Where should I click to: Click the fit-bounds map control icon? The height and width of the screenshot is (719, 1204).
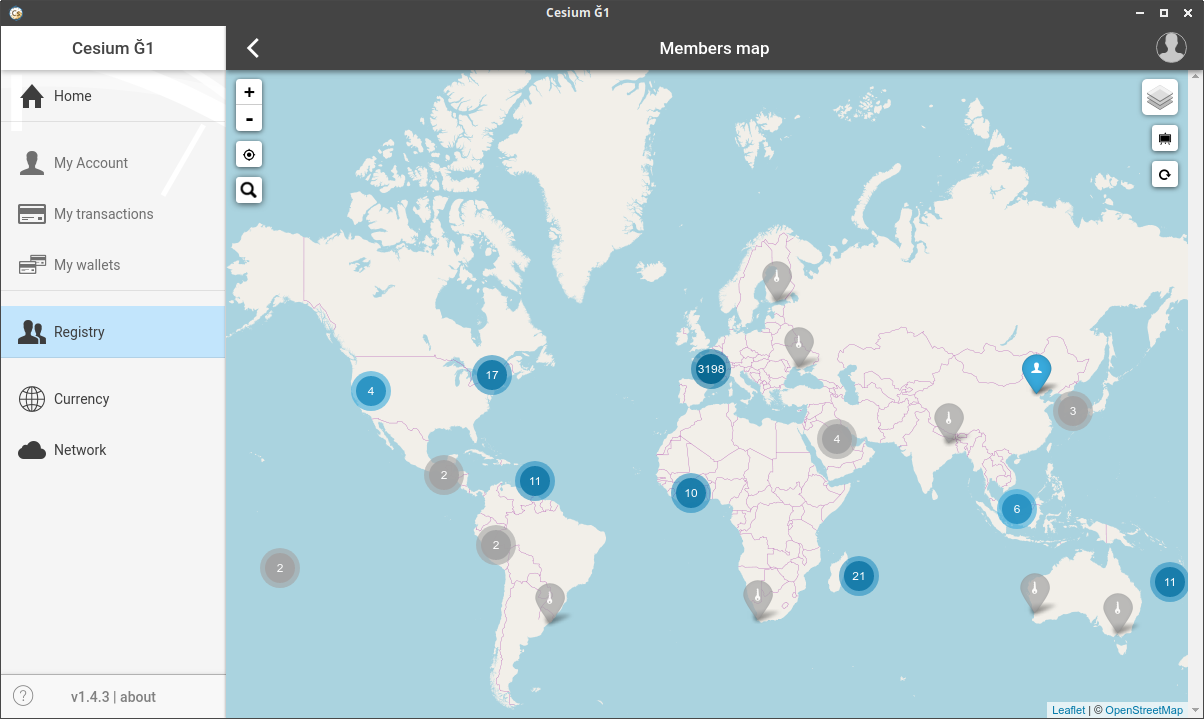coord(1165,139)
